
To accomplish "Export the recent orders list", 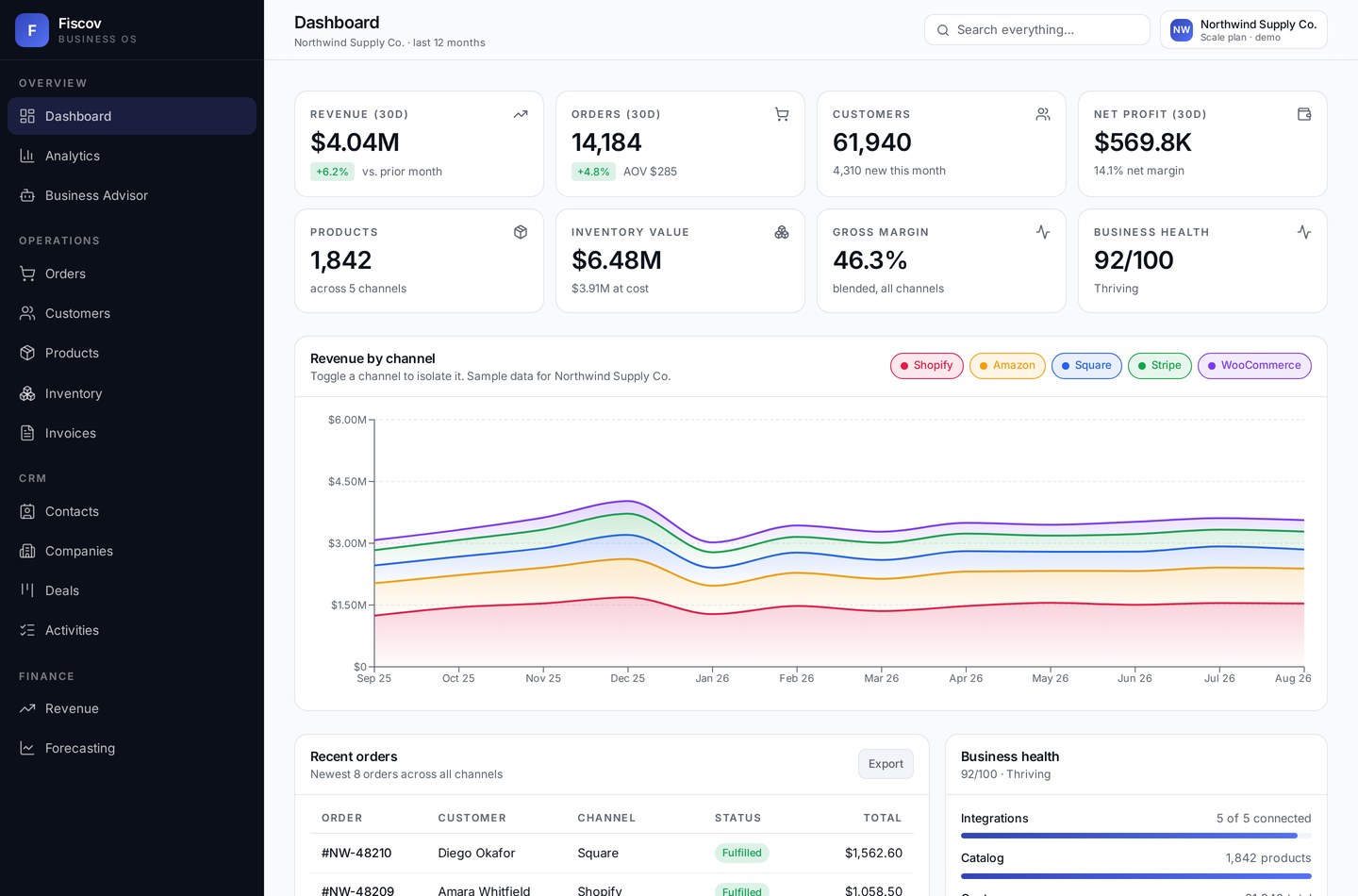I will pos(886,764).
